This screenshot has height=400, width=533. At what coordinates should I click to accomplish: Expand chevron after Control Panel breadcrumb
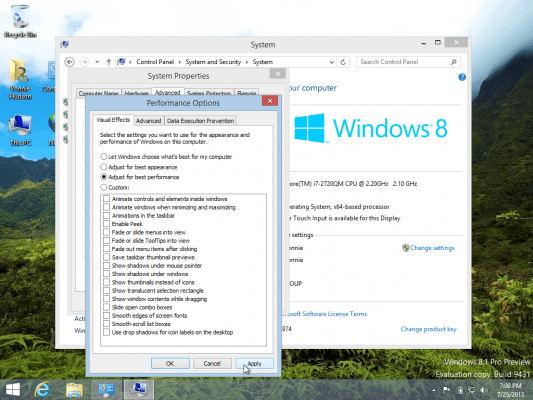[180, 62]
